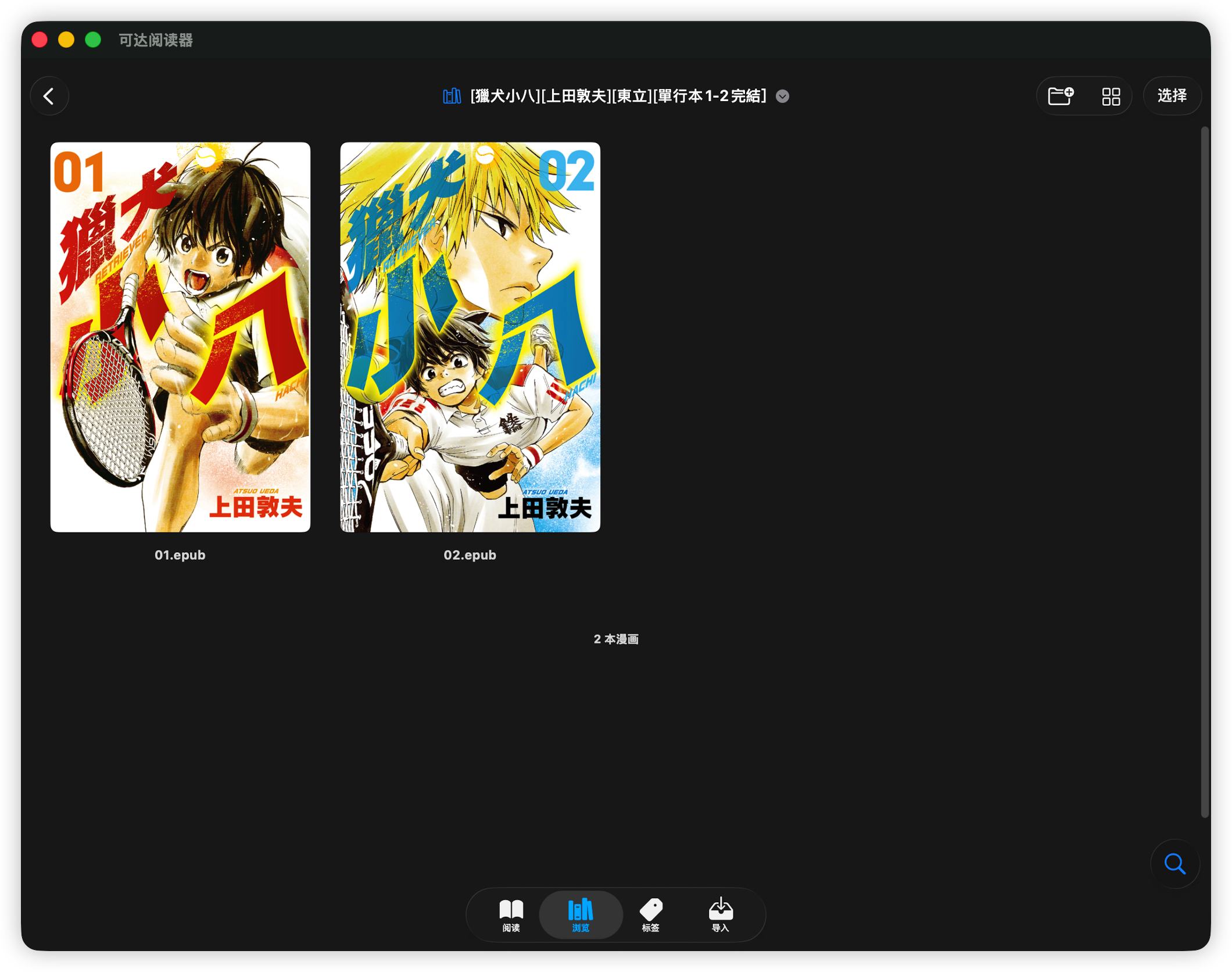Toggle the grid view layout icon
Viewport: 1232px width, 972px height.
[x=1111, y=96]
